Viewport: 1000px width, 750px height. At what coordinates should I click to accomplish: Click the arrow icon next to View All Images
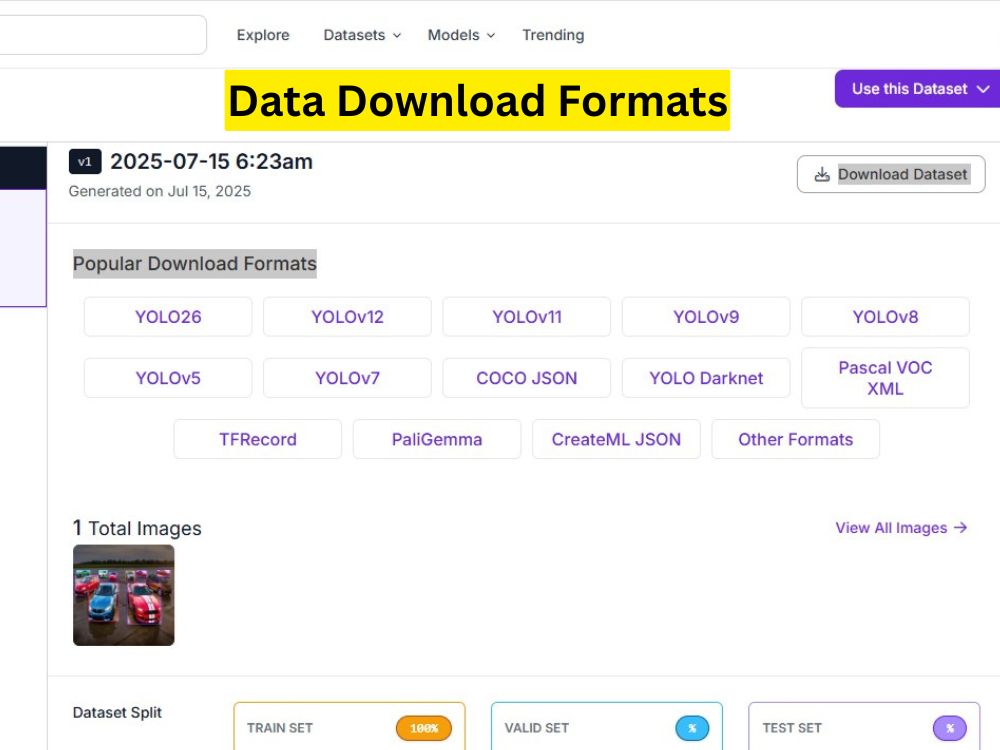pos(960,527)
